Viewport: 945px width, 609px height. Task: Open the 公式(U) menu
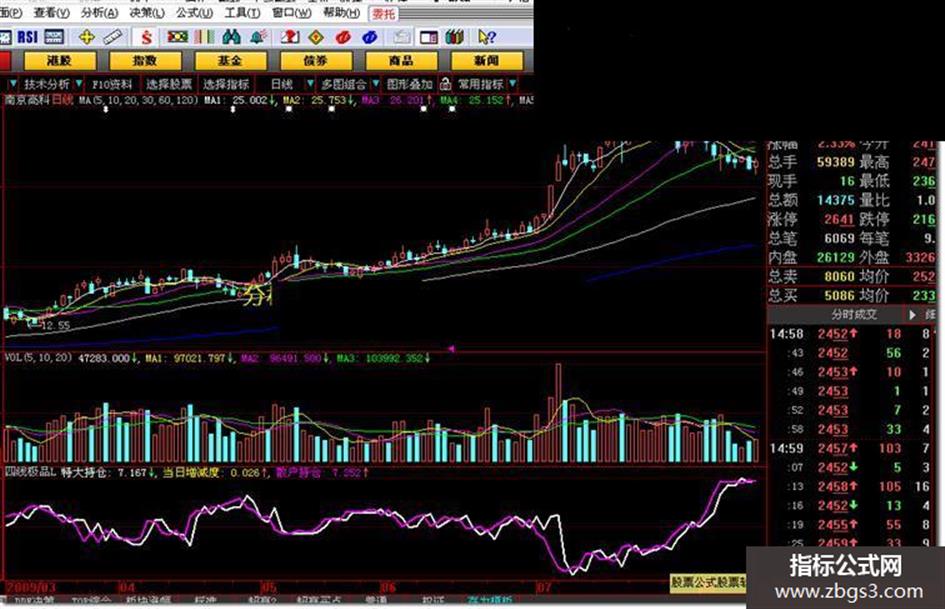coord(195,13)
